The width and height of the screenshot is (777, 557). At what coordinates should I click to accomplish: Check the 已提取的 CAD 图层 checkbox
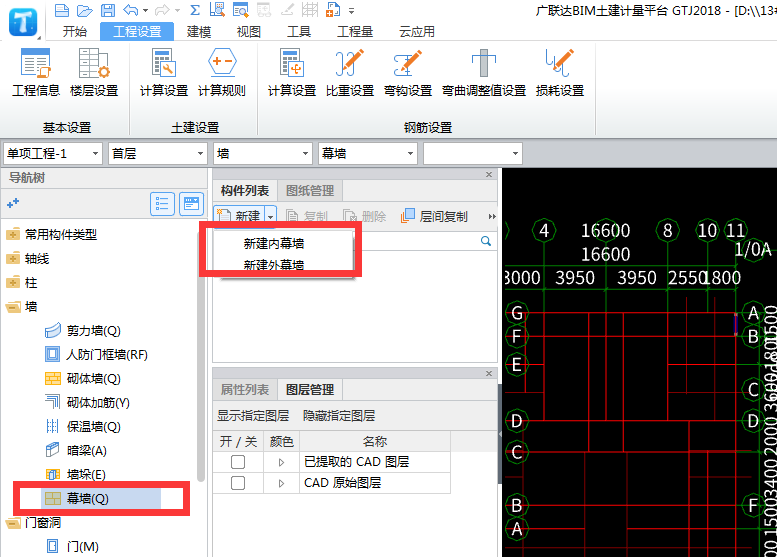(238, 462)
